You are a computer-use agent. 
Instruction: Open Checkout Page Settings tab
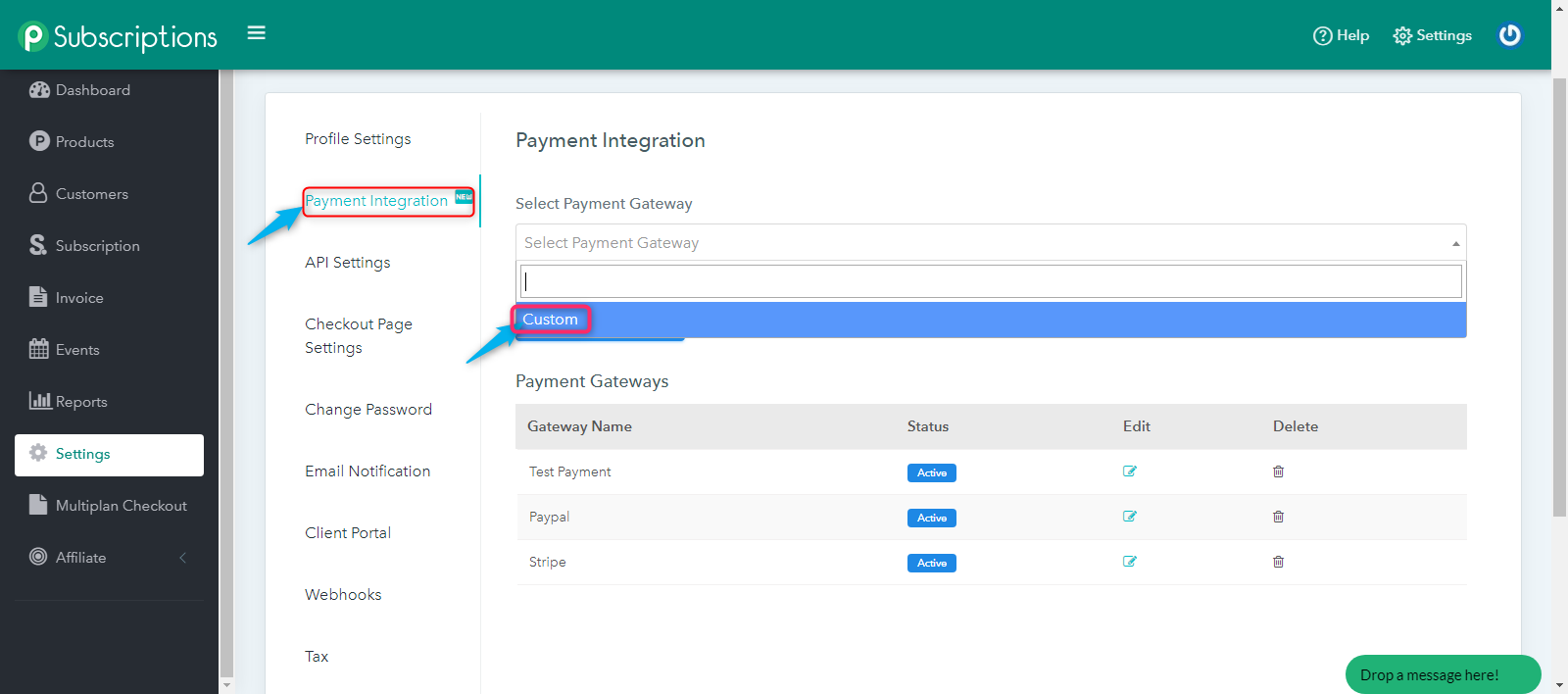[x=359, y=336]
